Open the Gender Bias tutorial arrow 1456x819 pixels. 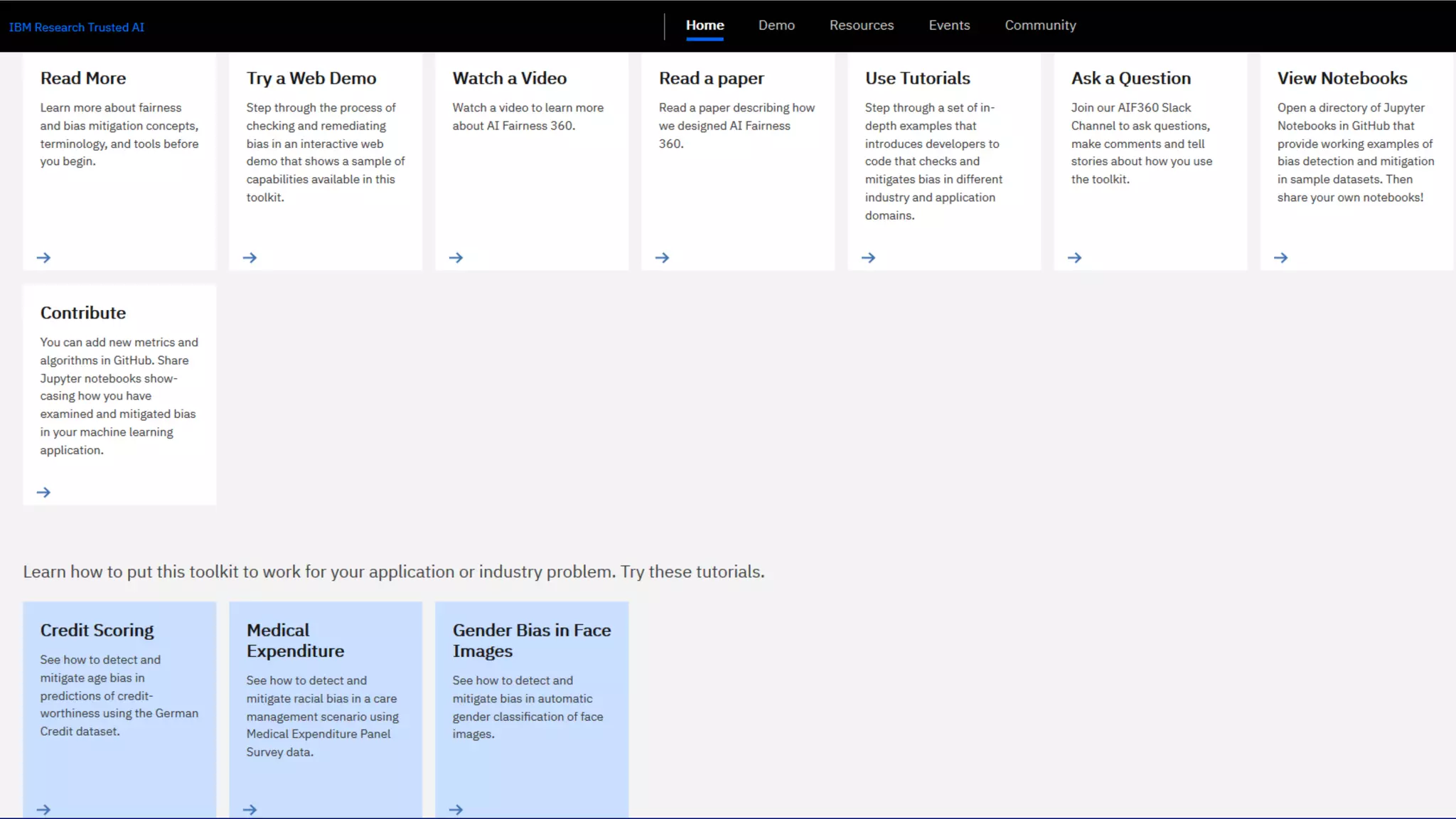click(456, 809)
